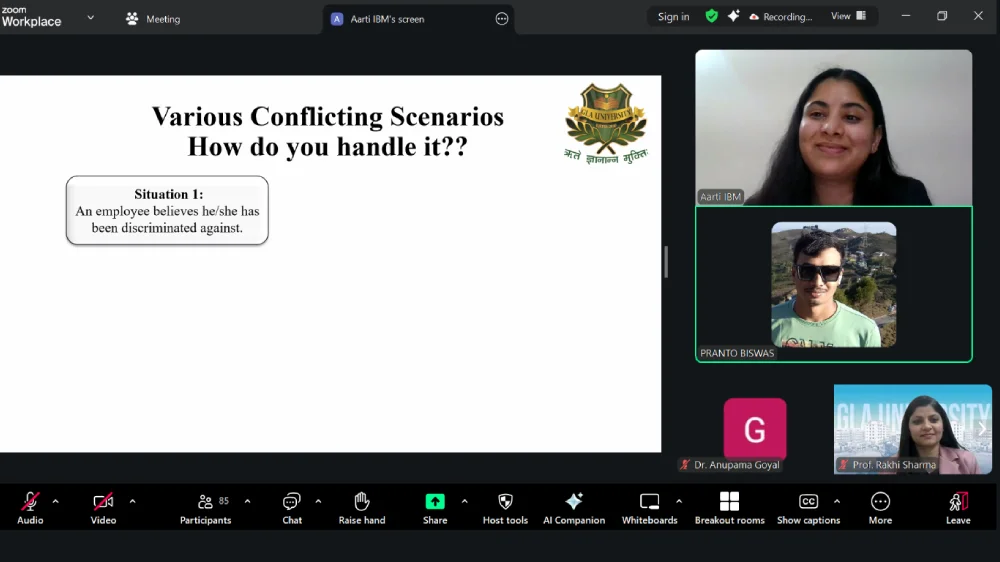Start camera with Video button
Image resolution: width=1000 pixels, height=562 pixels.
pyautogui.click(x=103, y=507)
